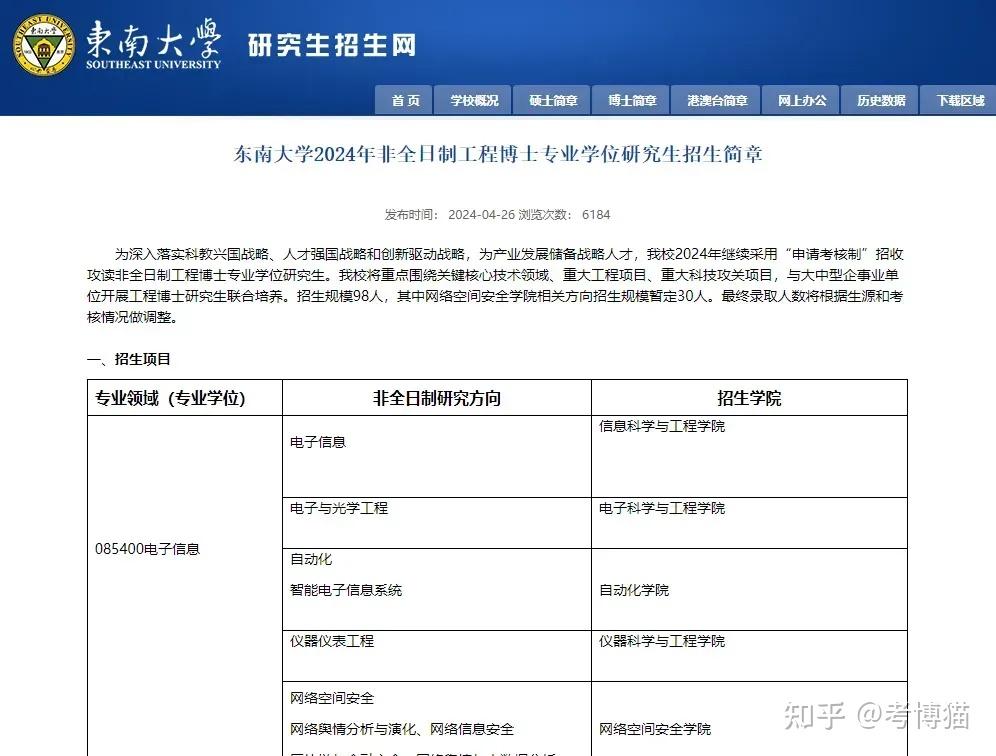Click the text 网络舆情分析与演化、网络信息安全

[401, 729]
